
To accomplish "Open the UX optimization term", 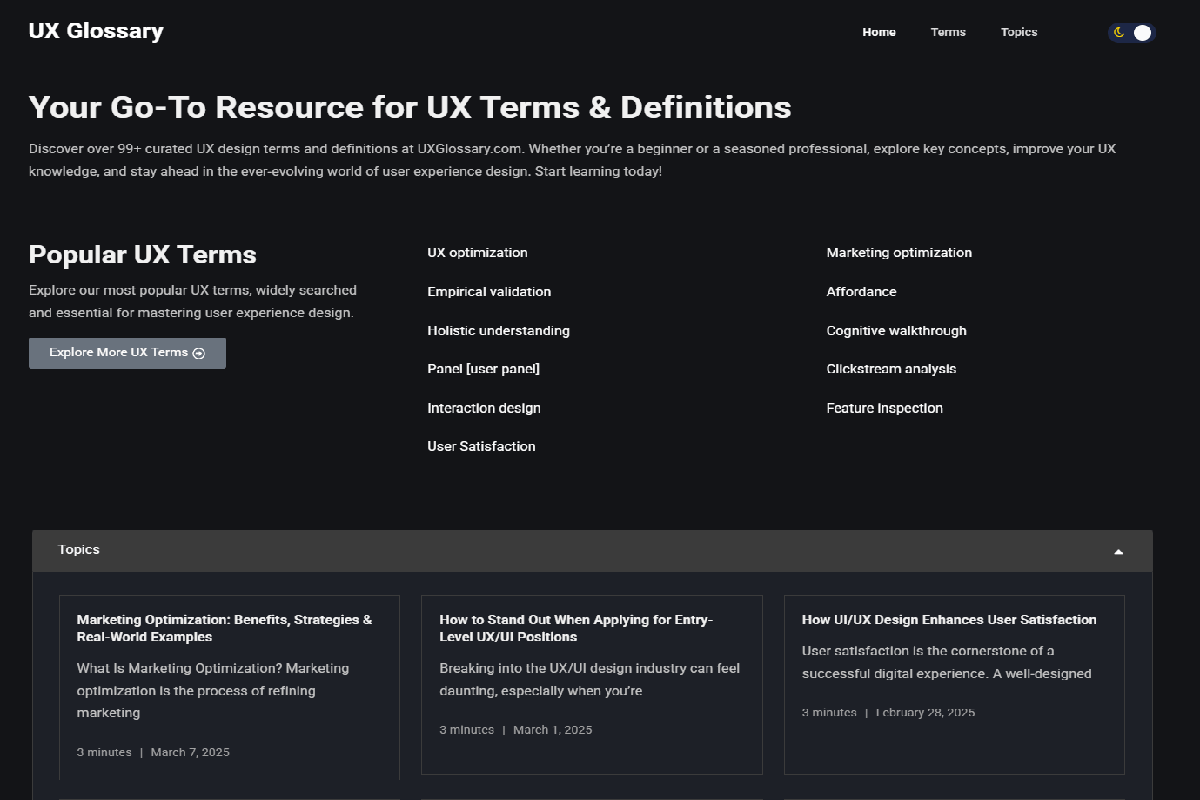I will tap(477, 253).
